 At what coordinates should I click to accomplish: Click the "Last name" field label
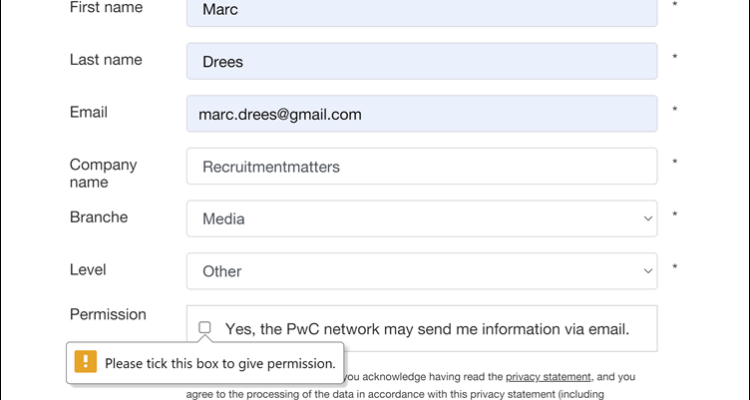pyautogui.click(x=106, y=60)
